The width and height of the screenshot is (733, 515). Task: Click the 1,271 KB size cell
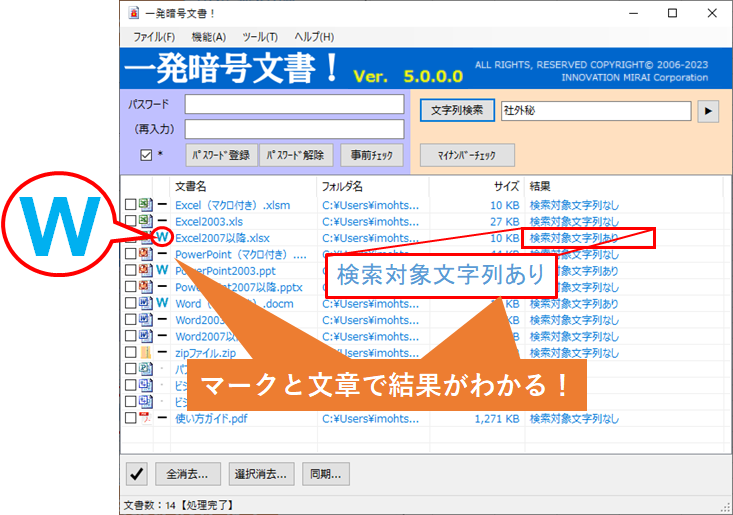point(497,419)
